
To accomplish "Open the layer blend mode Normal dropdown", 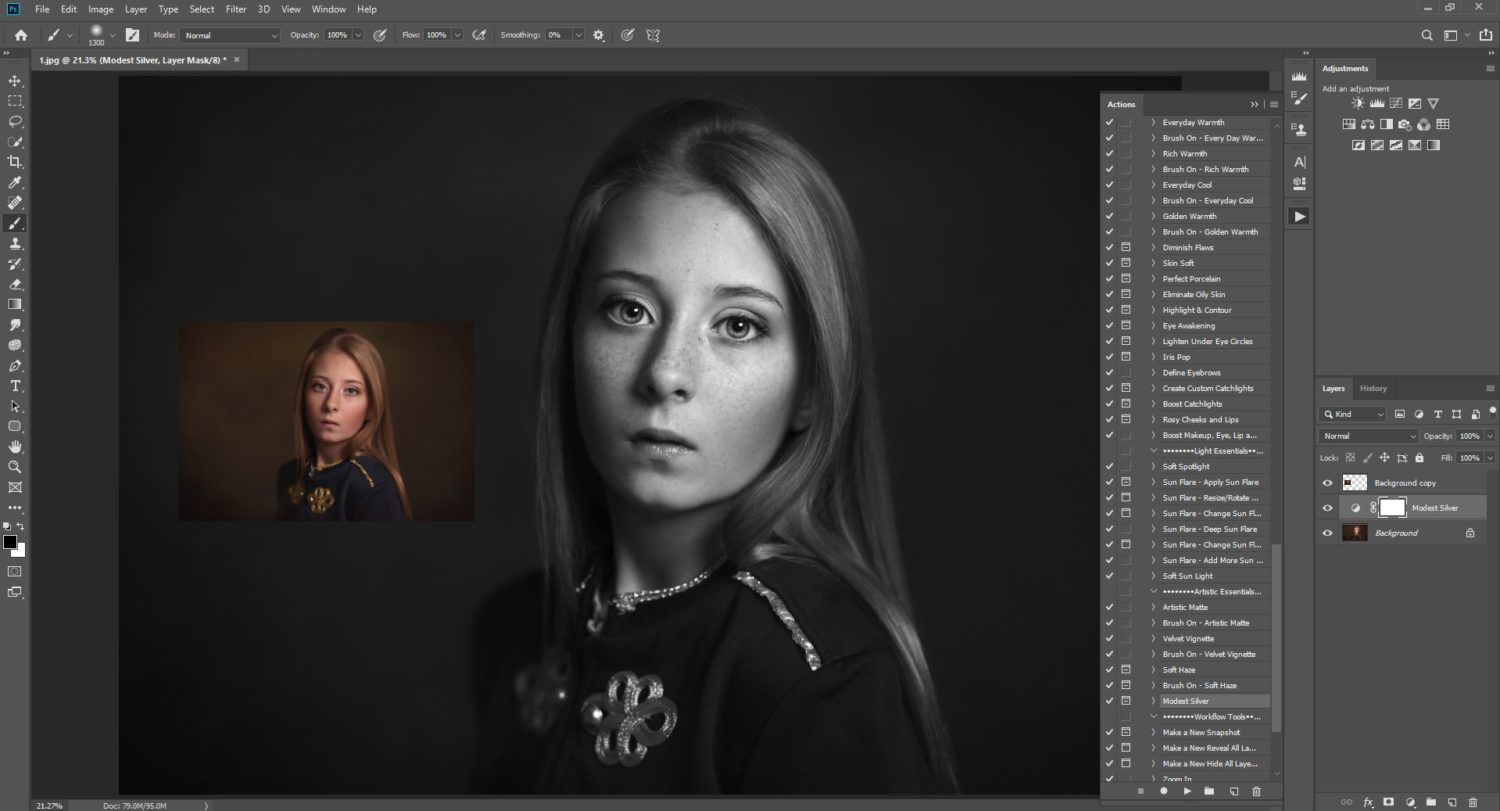I will click(x=1369, y=436).
